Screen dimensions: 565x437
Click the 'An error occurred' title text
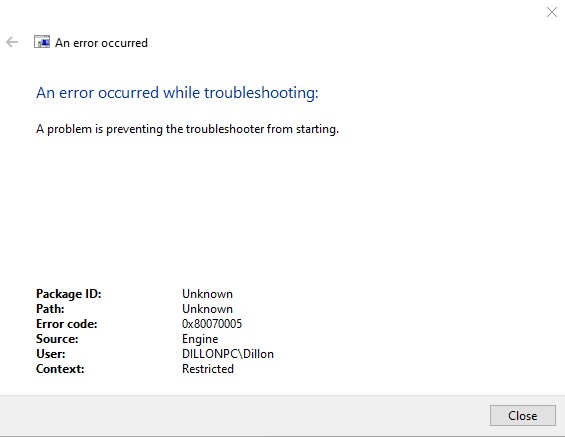101,43
